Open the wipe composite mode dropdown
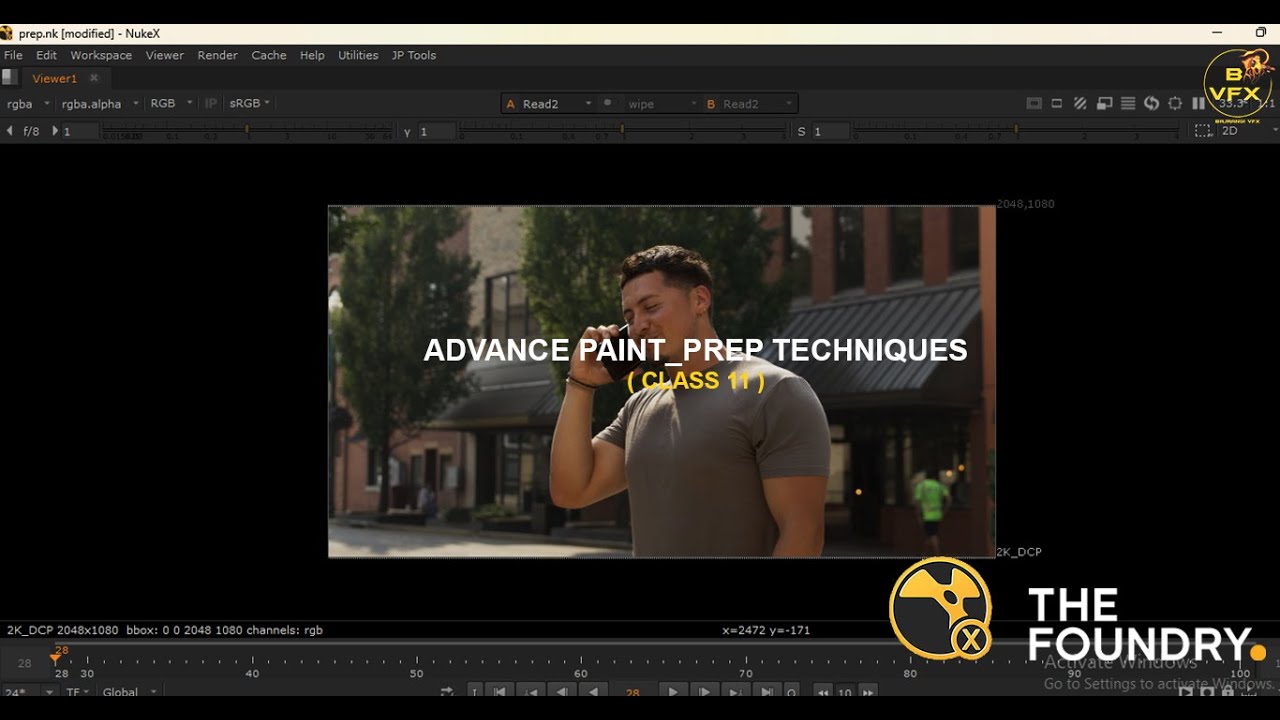Image resolution: width=1280 pixels, height=720 pixels. [x=662, y=104]
